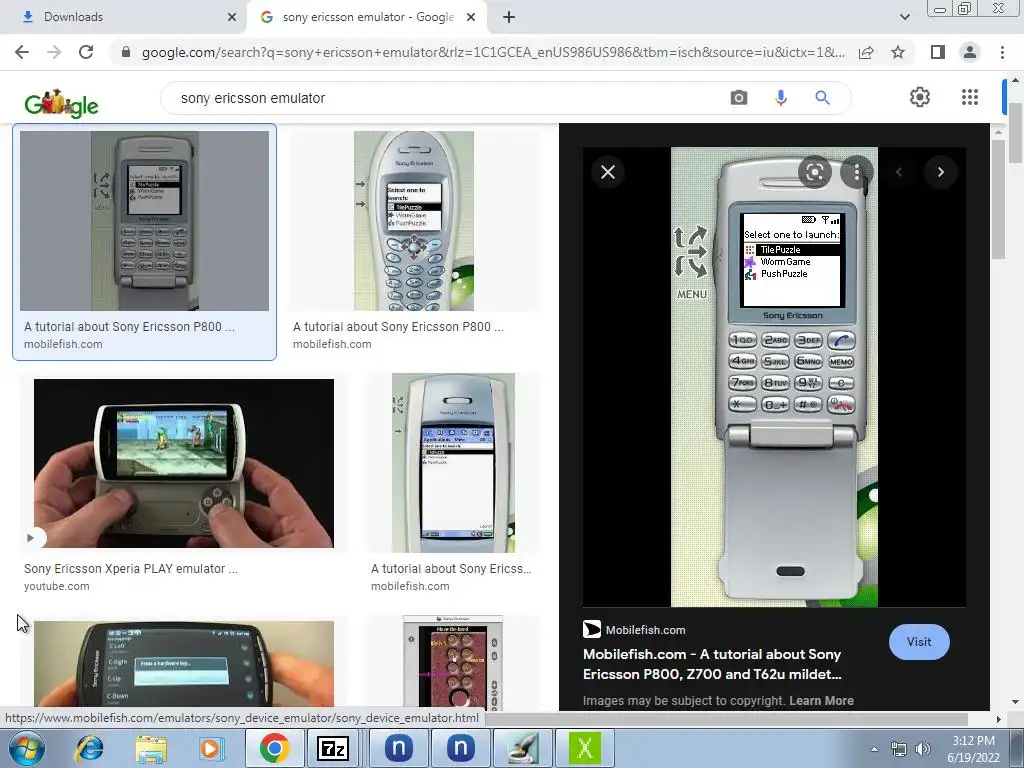This screenshot has height=768, width=1024.
Task: Click the browser forward arrow
Action: coord(54,52)
